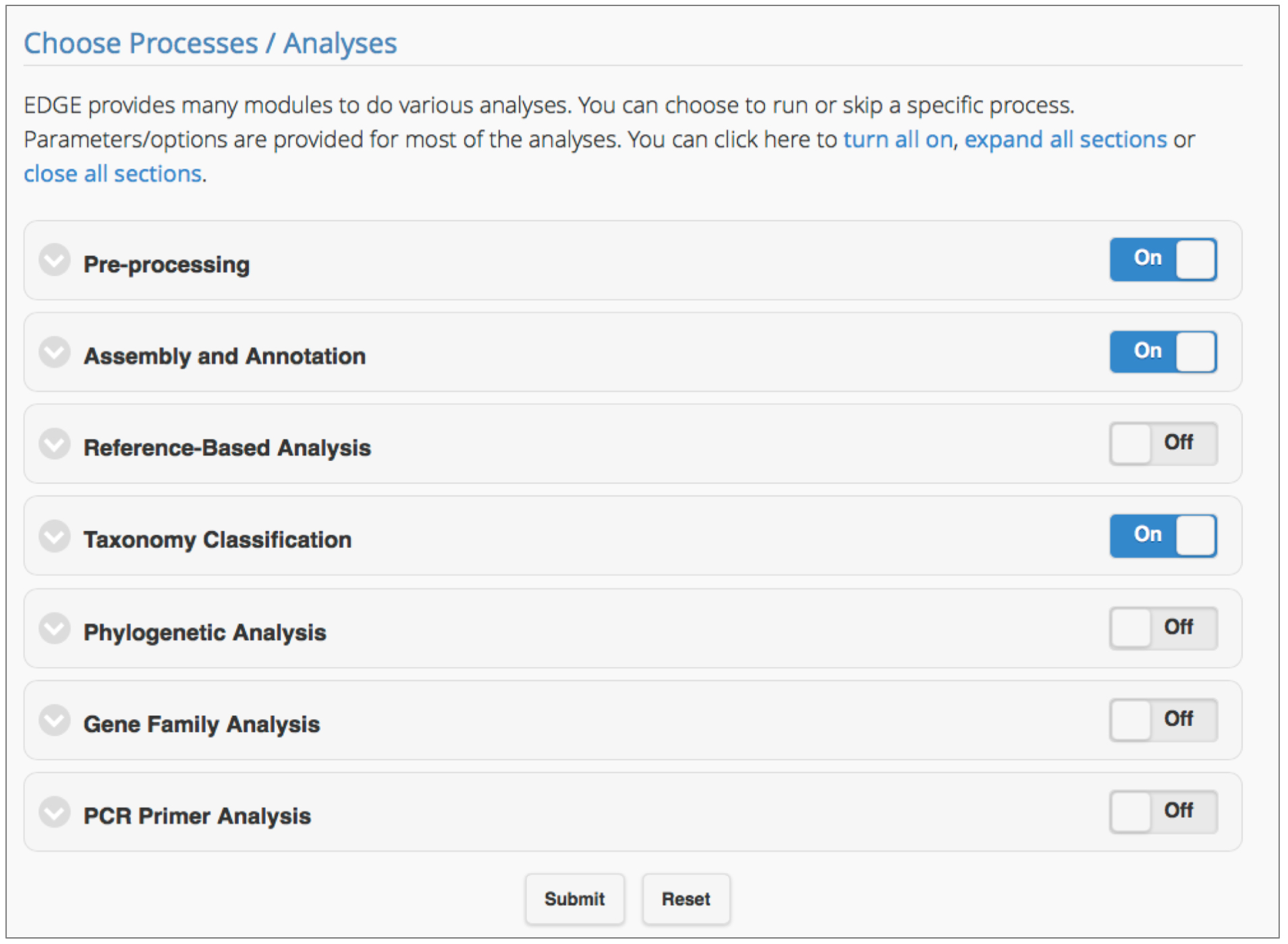
Task: Click the Submit button
Action: (x=575, y=899)
